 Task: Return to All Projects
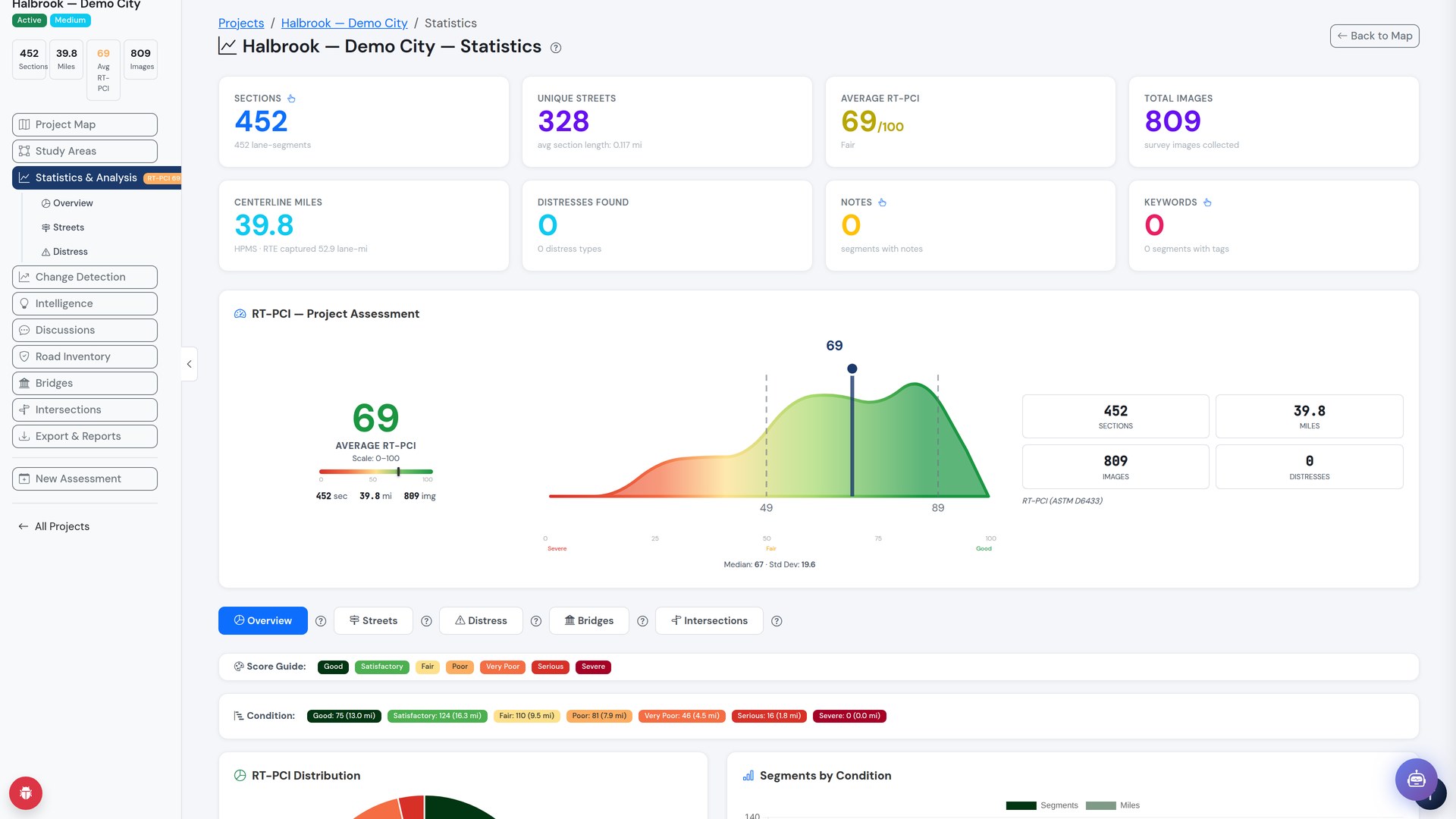tap(54, 526)
